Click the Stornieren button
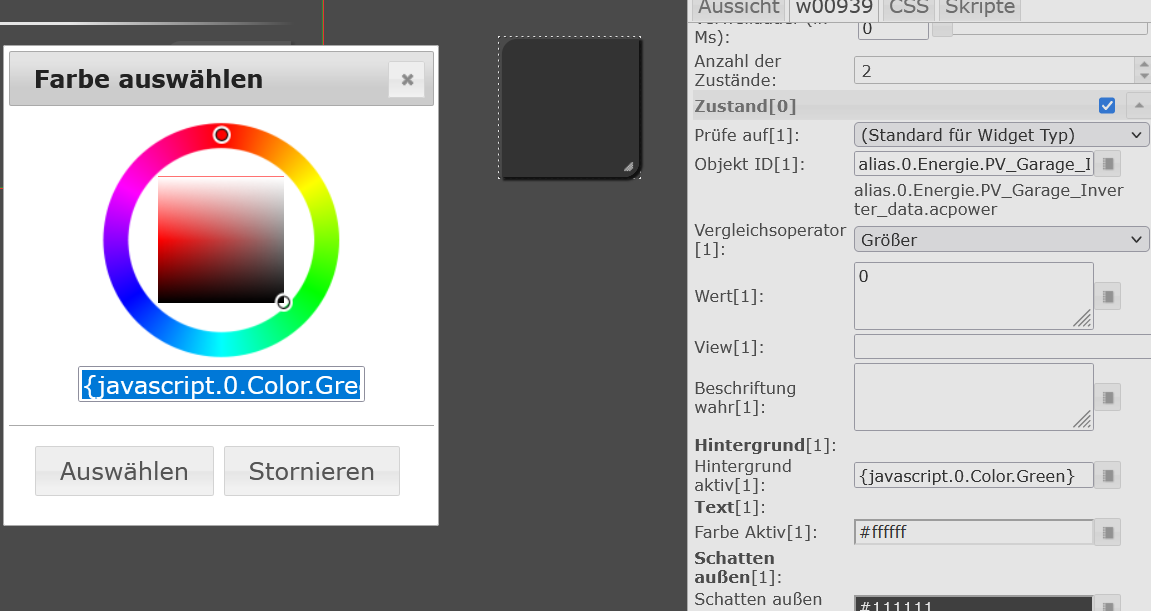This screenshot has width=1151, height=611. point(311,471)
